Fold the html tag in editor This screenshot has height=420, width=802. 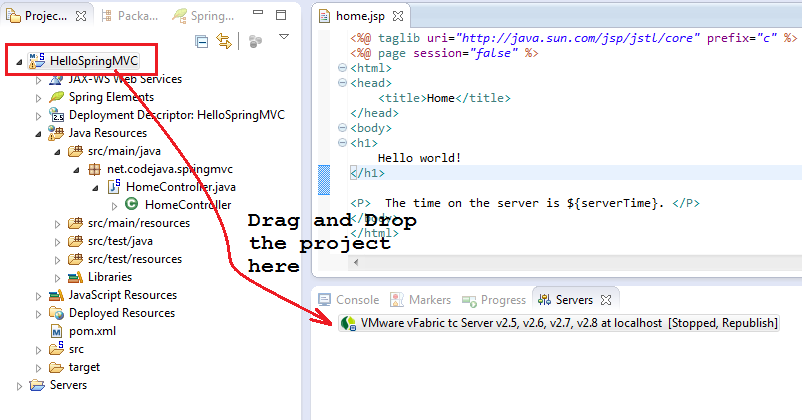pos(342,68)
